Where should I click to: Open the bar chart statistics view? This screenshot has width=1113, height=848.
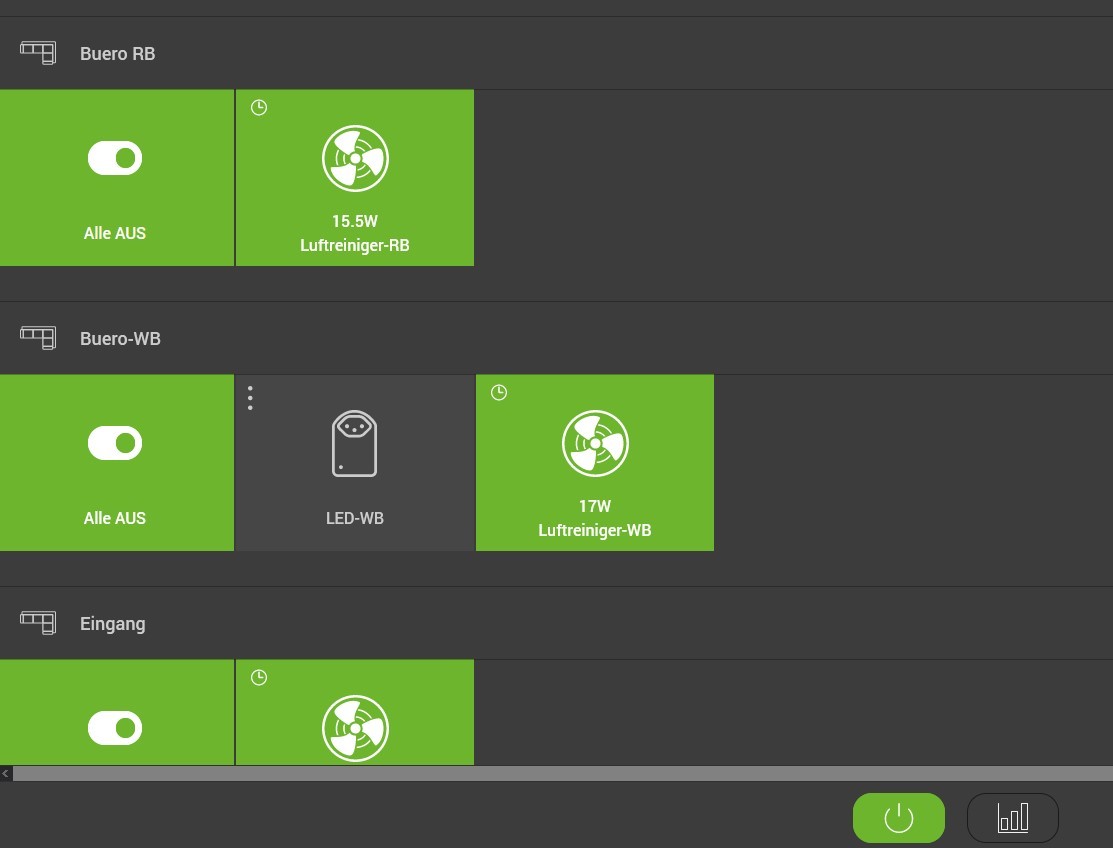tap(1012, 818)
